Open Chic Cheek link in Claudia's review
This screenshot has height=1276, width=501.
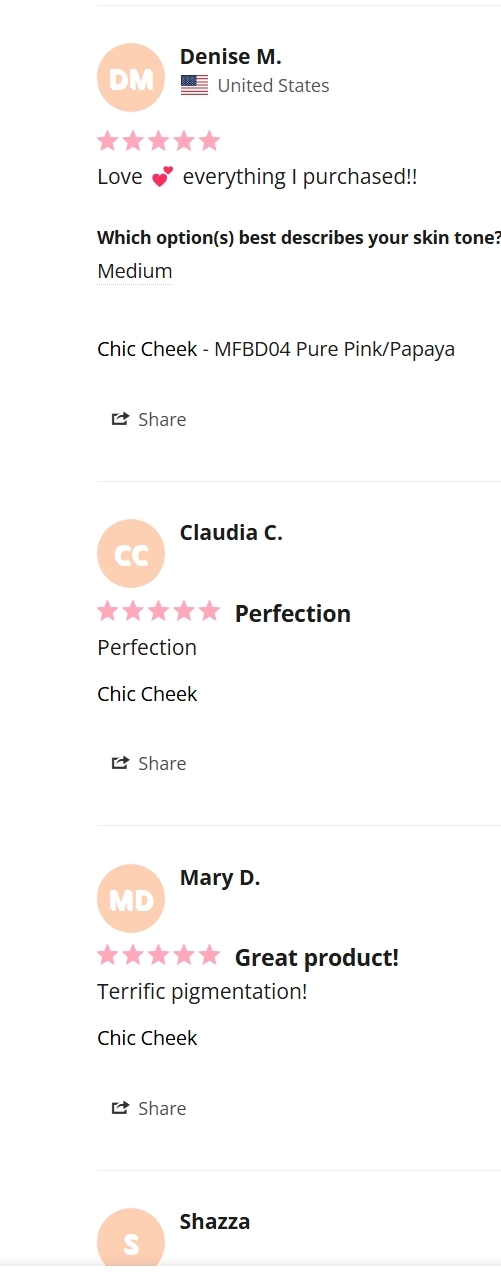pos(147,694)
